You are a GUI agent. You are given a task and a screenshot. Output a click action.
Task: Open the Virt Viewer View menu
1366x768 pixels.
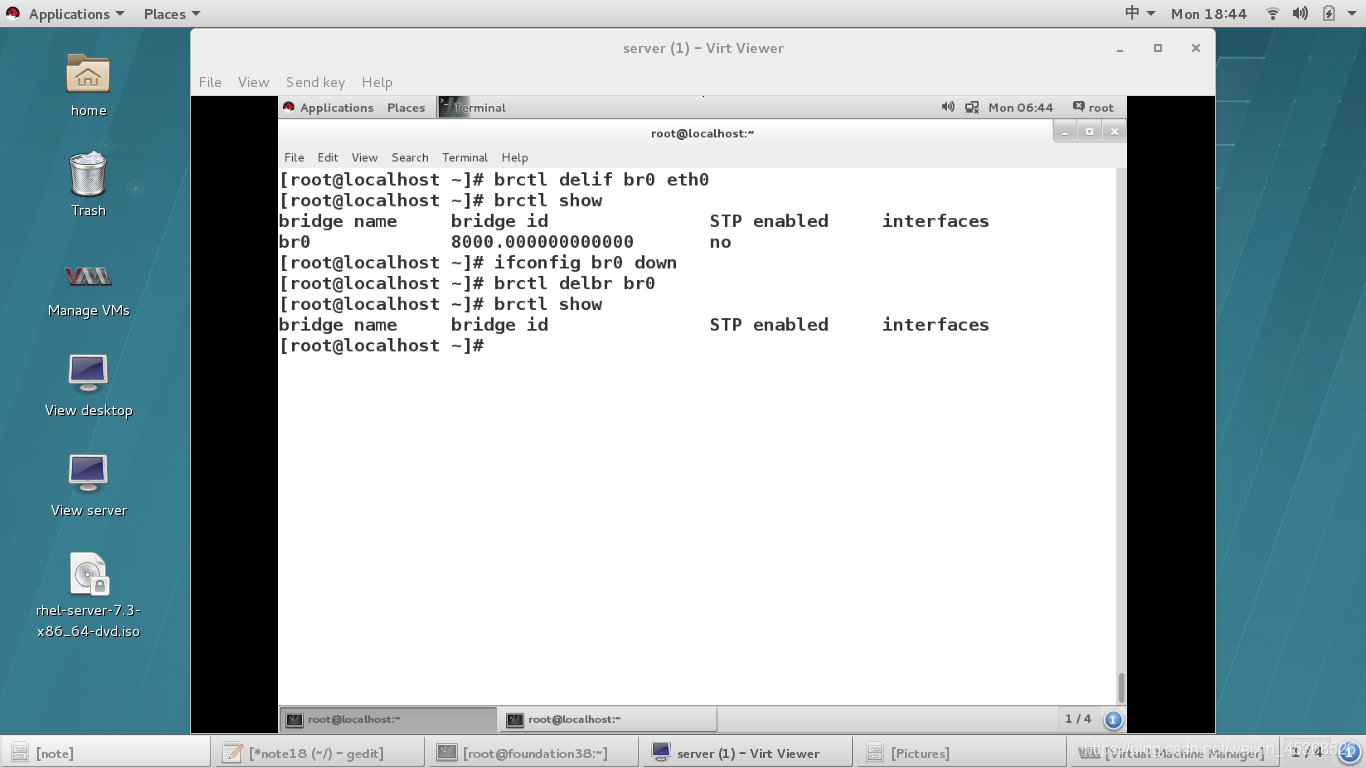(x=253, y=82)
